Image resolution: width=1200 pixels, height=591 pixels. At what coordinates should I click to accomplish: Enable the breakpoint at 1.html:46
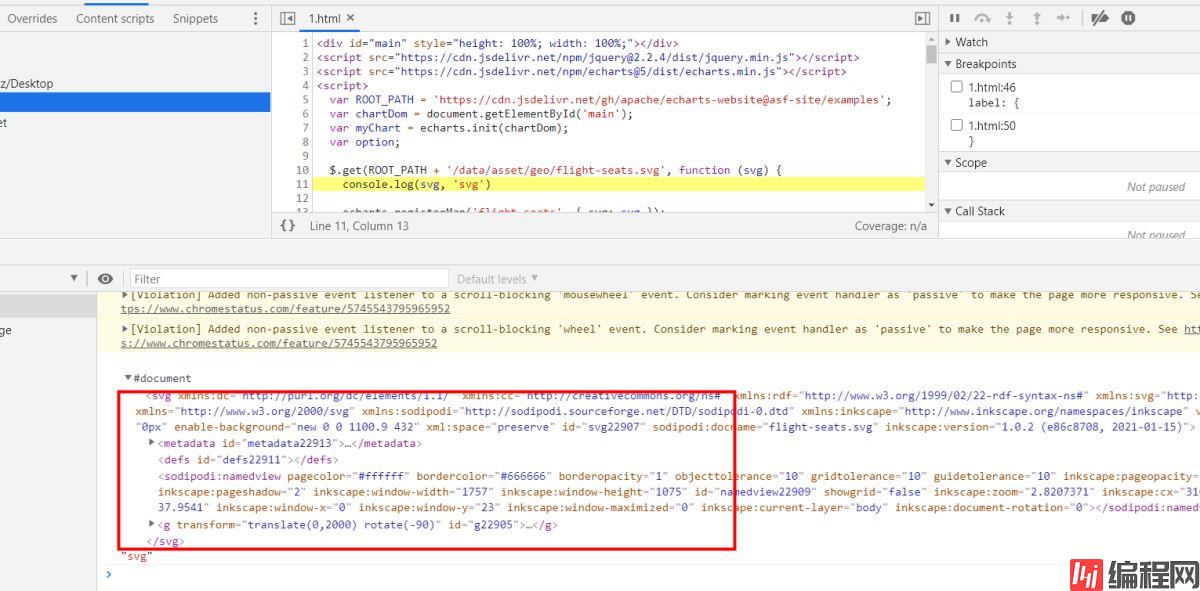tap(957, 87)
